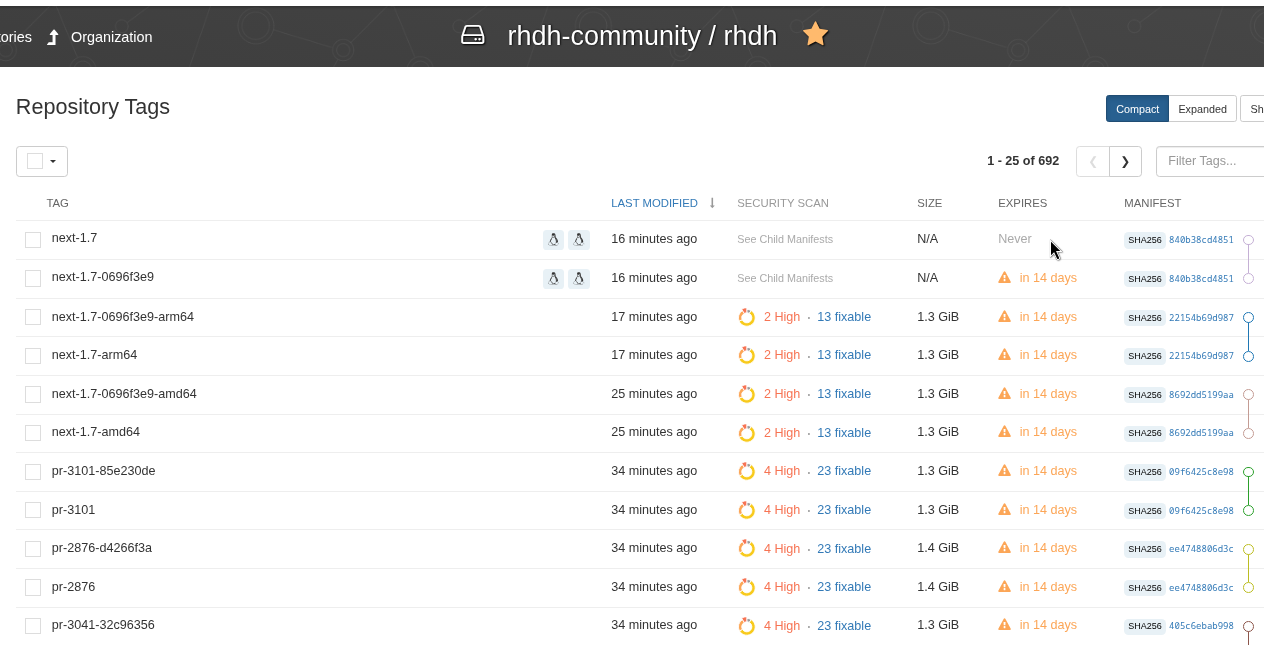This screenshot has width=1264, height=645.
Task: Click scan ring icon for next-1.7-amd64
Action: (x=746, y=433)
